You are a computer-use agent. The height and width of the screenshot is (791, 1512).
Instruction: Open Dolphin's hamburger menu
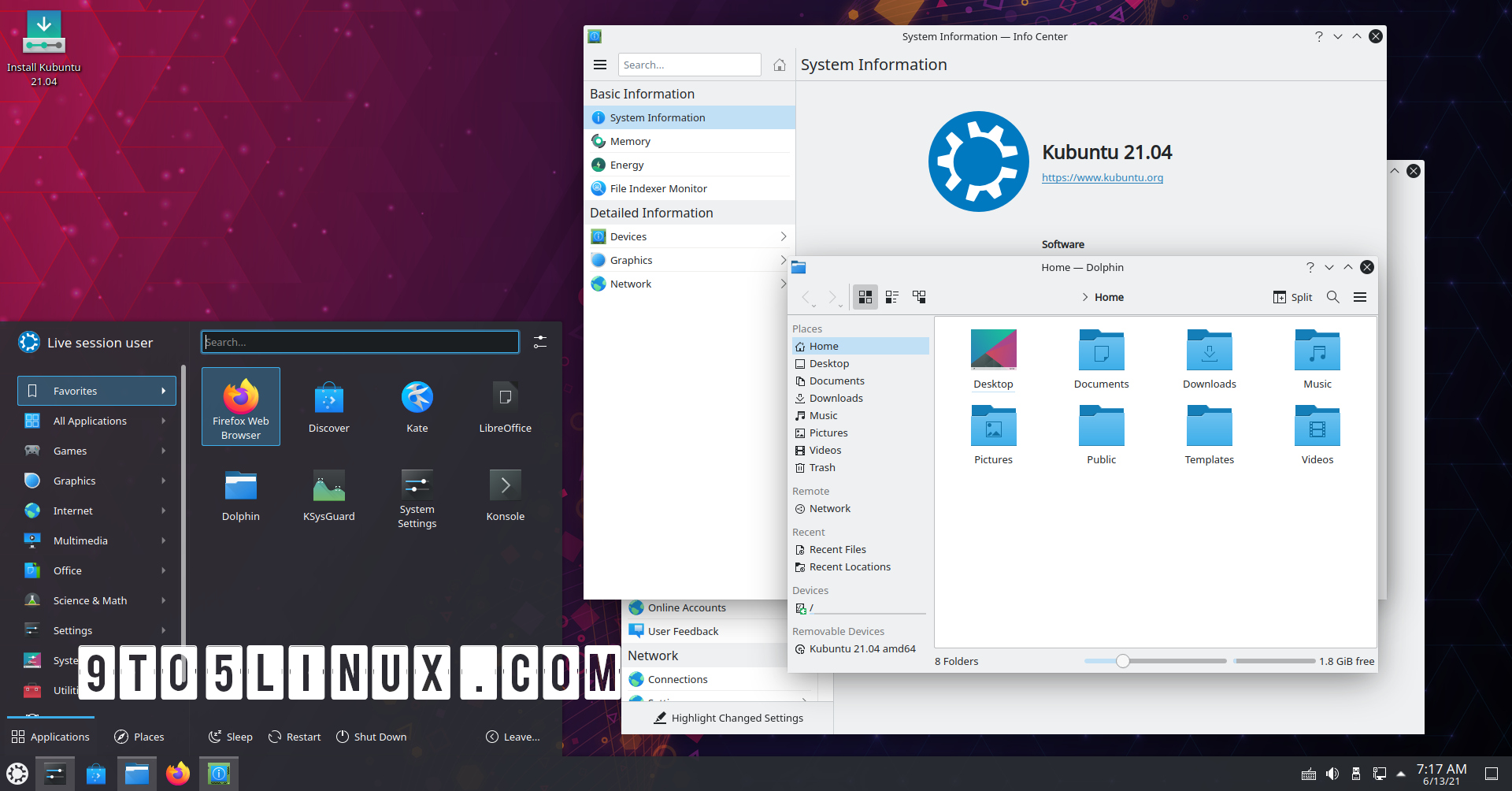tap(1360, 297)
